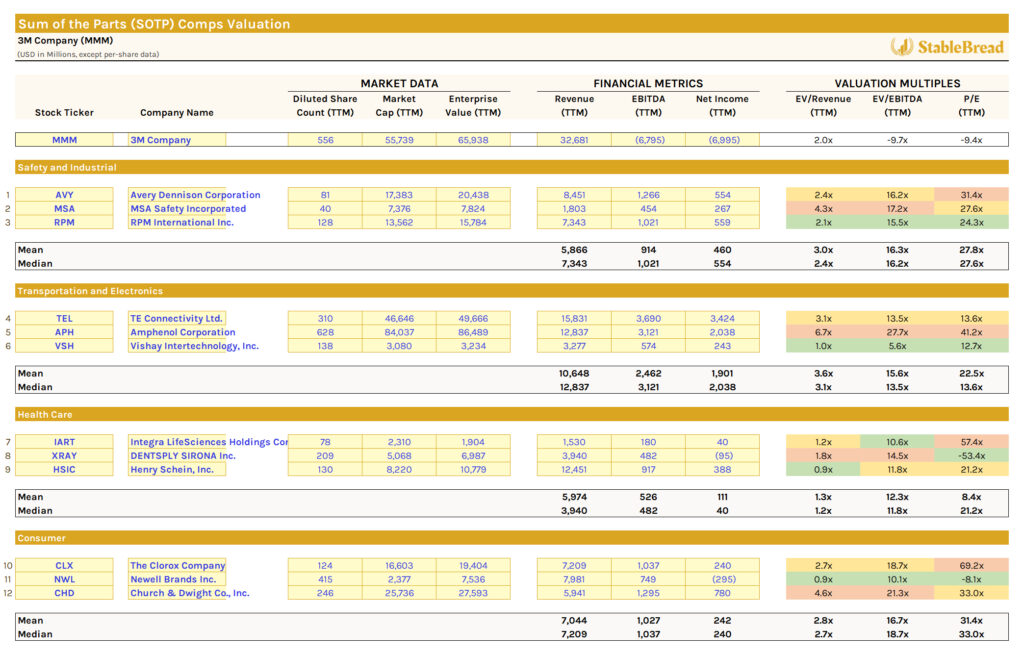Click the green 5.6x EV/EBITDA cell for VSH
This screenshot has width=1024, height=654.
pyautogui.click(x=896, y=346)
